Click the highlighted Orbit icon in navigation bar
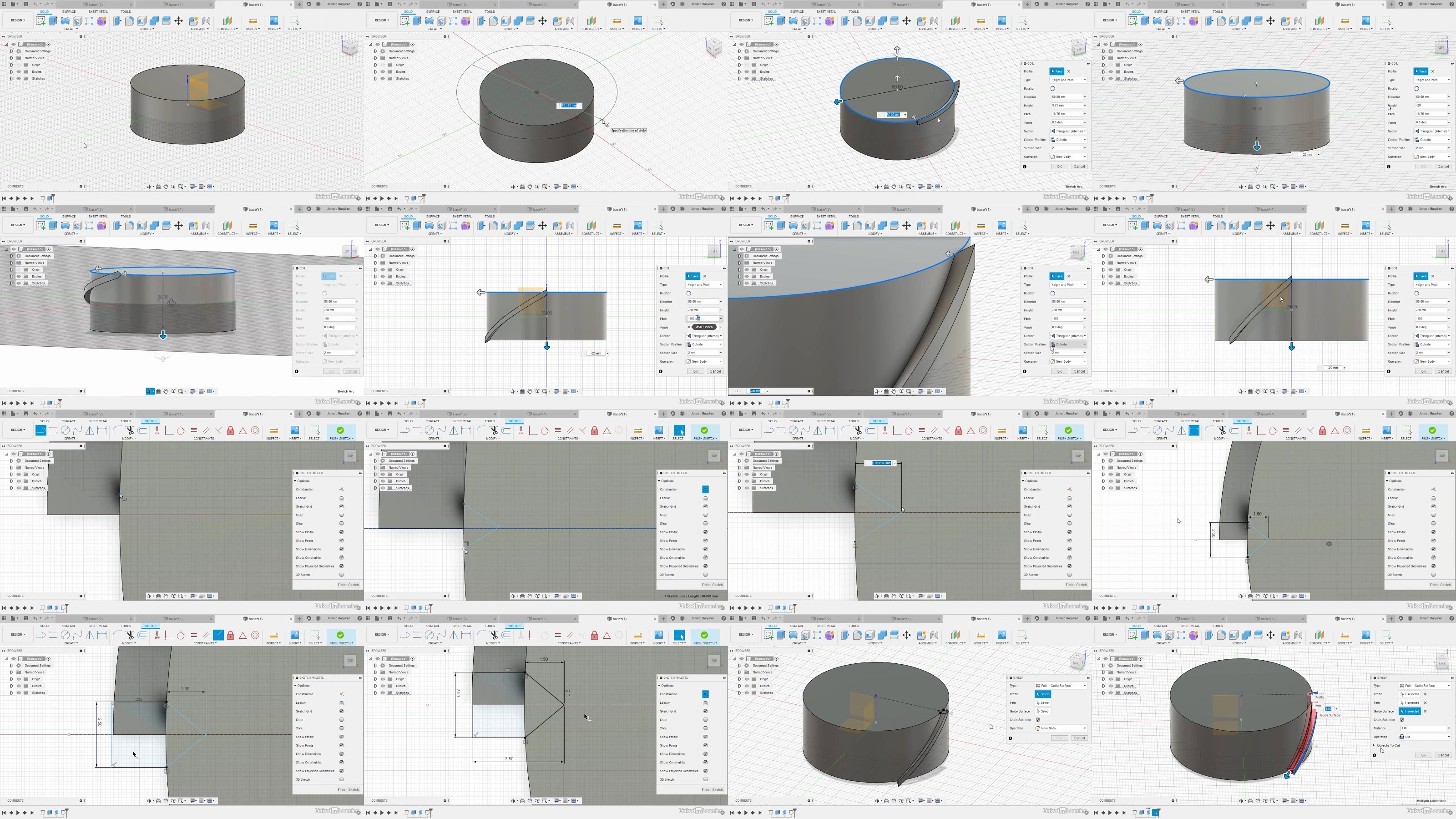The width and height of the screenshot is (1456, 819). 150,391
